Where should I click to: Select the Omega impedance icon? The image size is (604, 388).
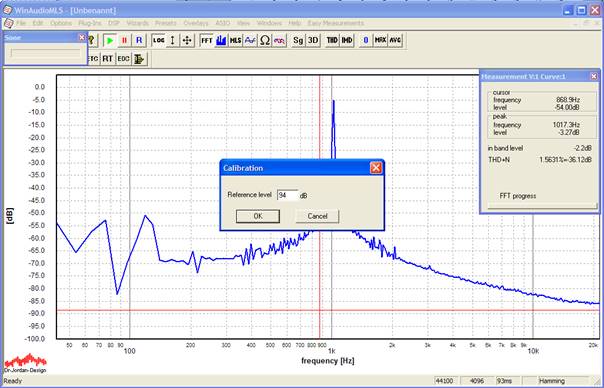pos(265,40)
